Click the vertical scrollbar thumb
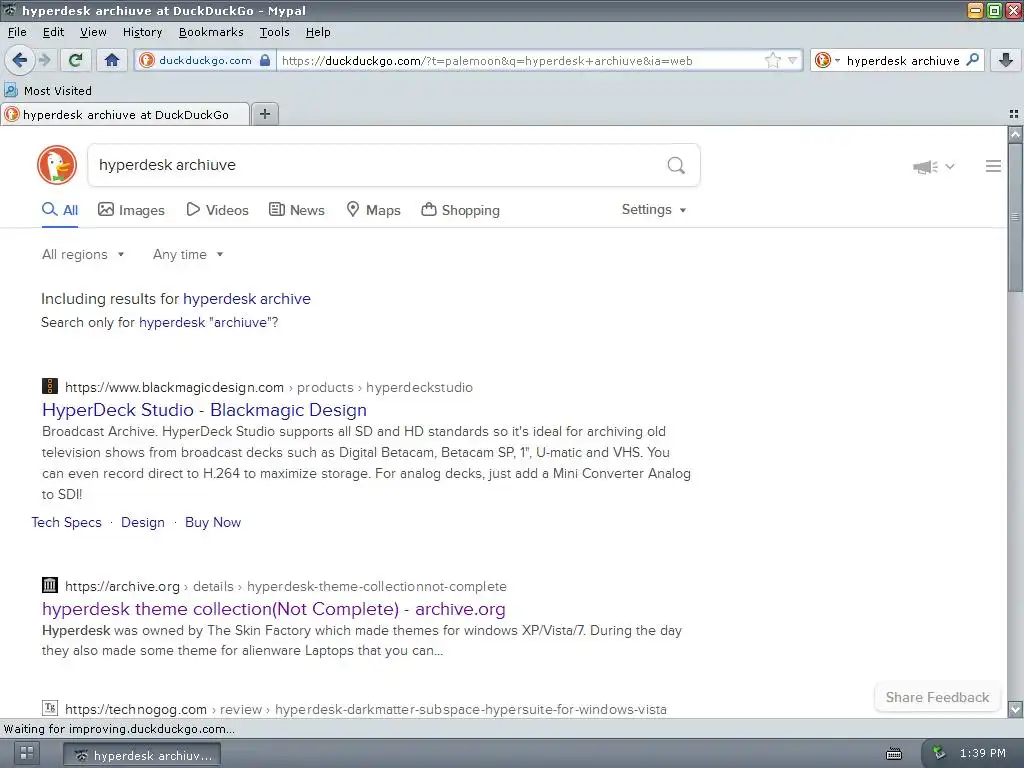The image size is (1024, 768). (1015, 217)
